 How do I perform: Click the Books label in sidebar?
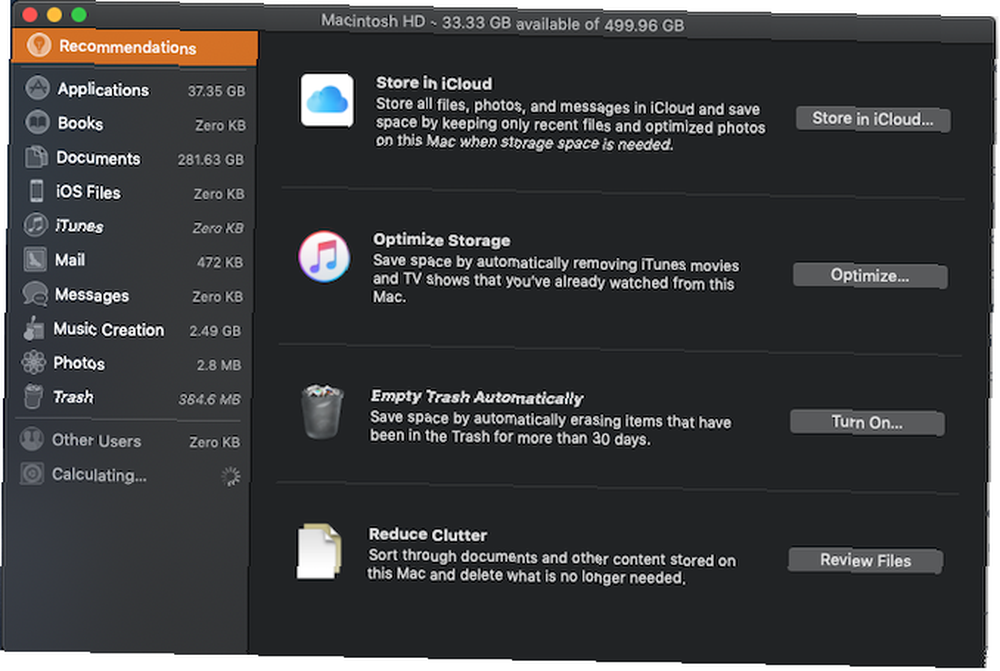[x=80, y=122]
